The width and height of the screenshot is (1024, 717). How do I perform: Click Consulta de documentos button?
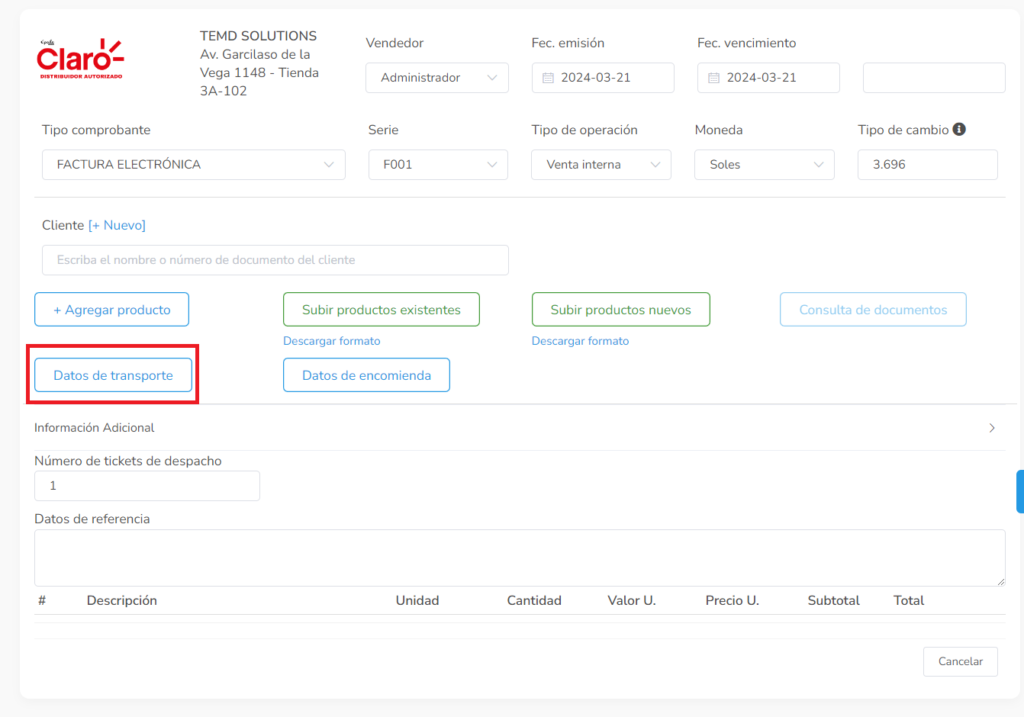pos(873,310)
